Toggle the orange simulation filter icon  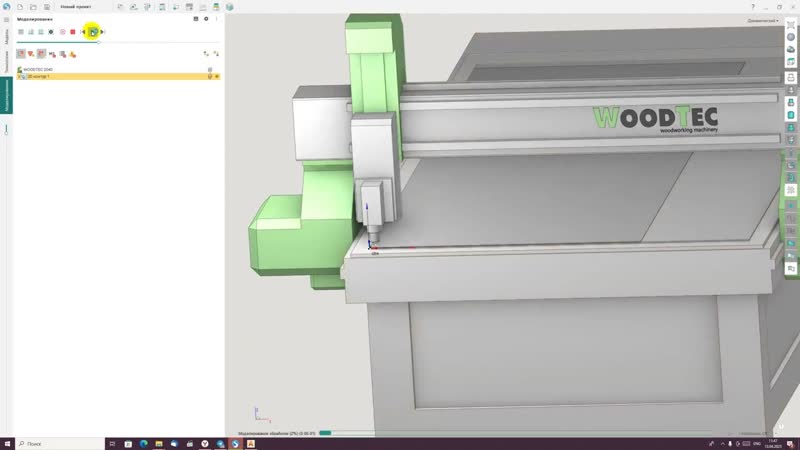(73, 54)
